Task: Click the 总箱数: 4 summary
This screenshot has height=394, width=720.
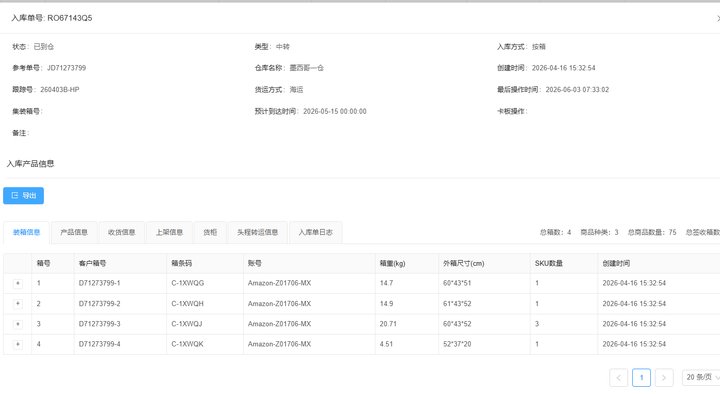Action: (555, 232)
